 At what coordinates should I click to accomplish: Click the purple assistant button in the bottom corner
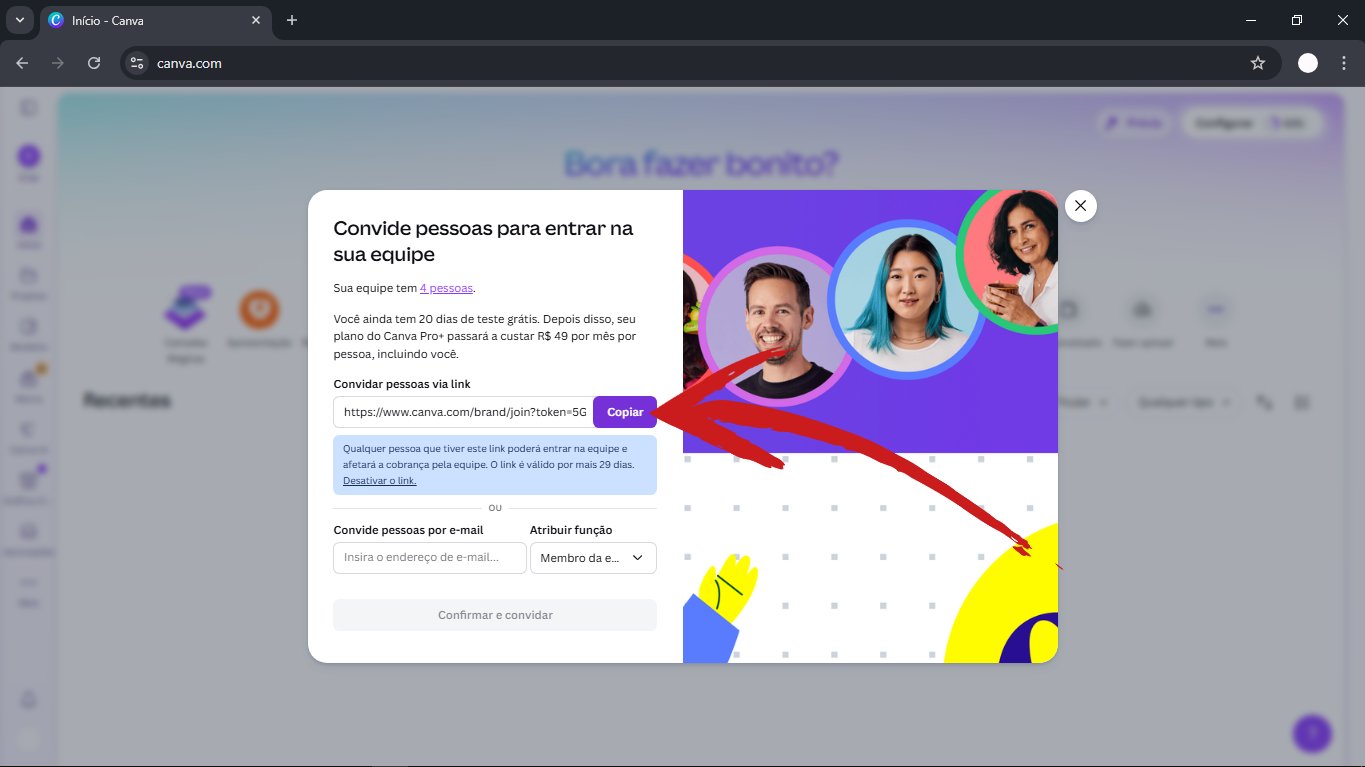pyautogui.click(x=1312, y=733)
